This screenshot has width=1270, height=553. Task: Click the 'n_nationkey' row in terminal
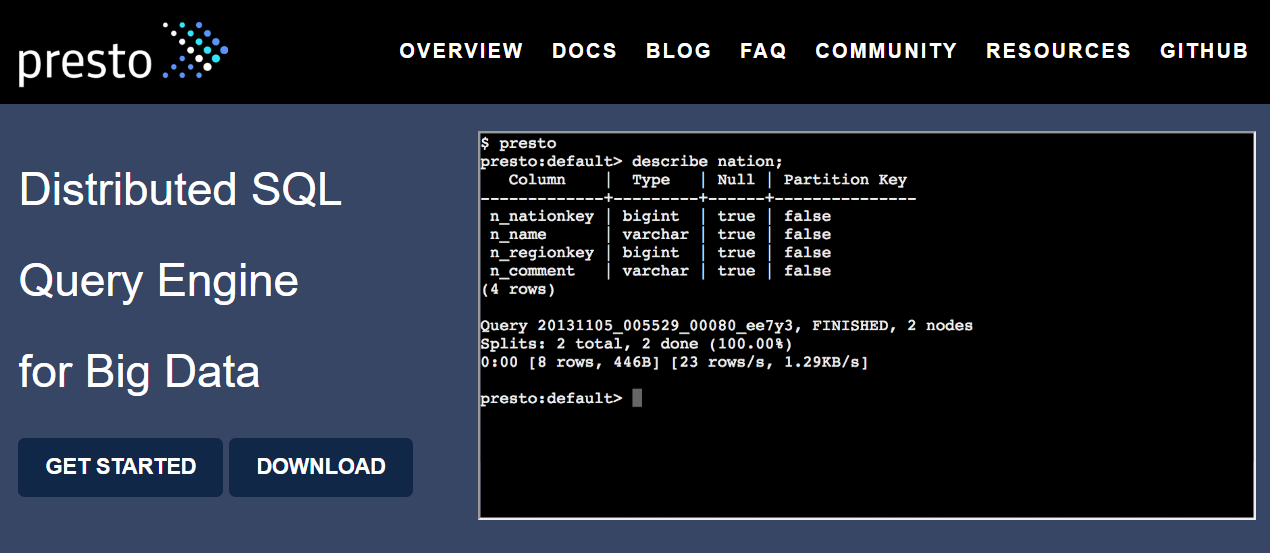[x=660, y=216]
